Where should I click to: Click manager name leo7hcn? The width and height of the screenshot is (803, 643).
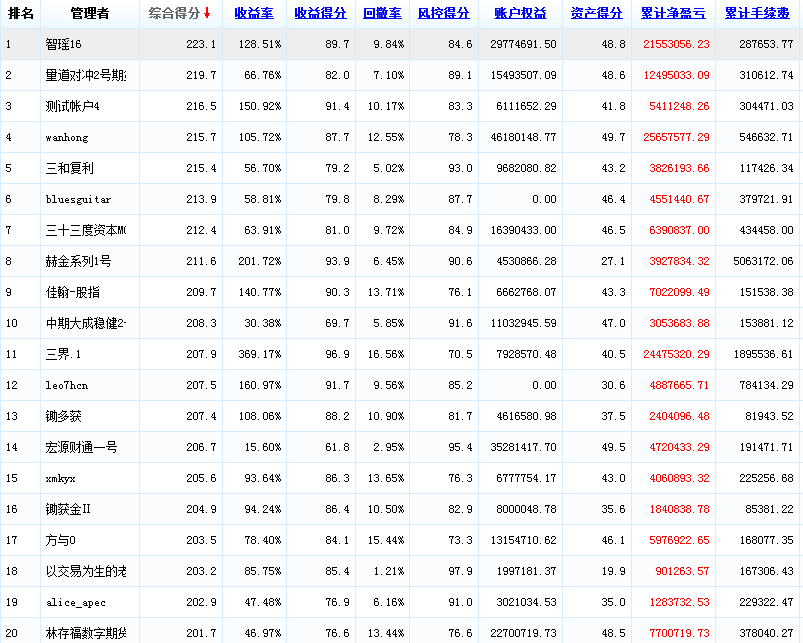tap(67, 386)
